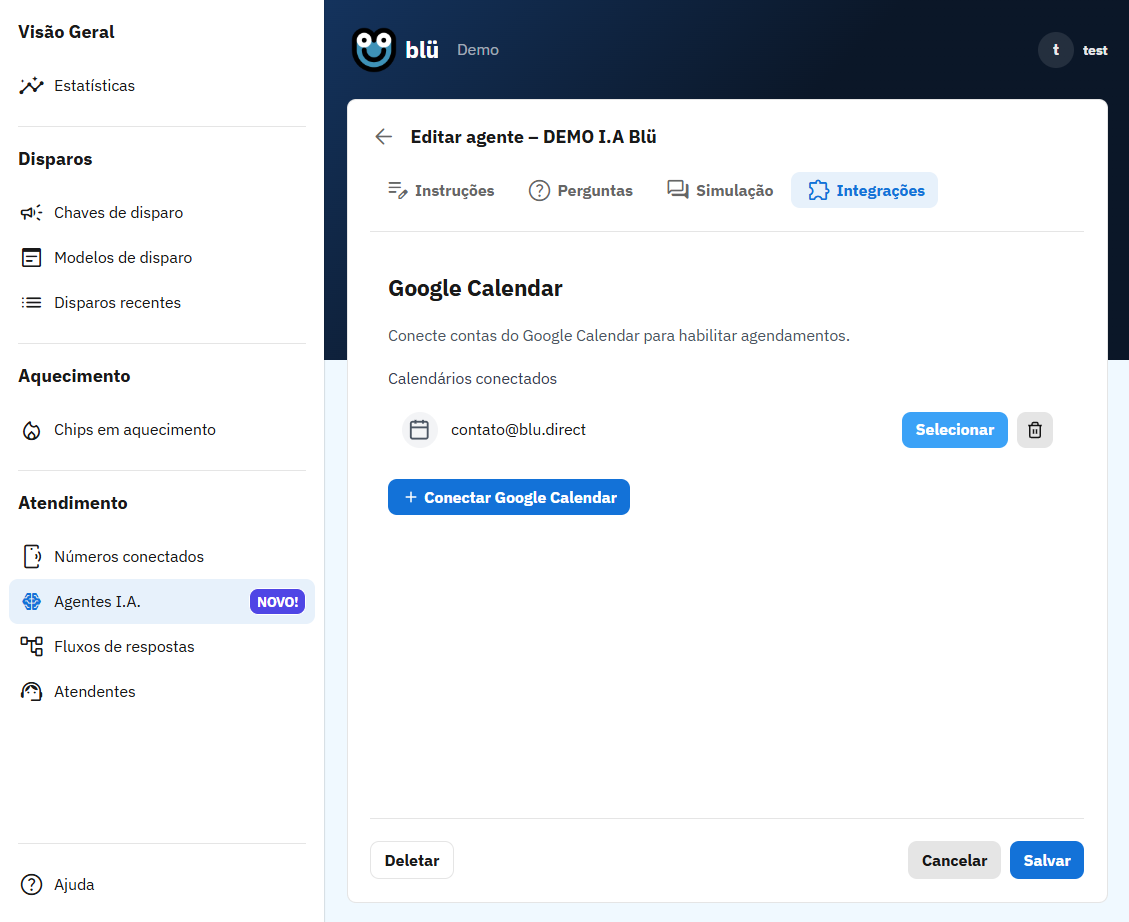Click the Ajuda question mark icon

(32, 885)
